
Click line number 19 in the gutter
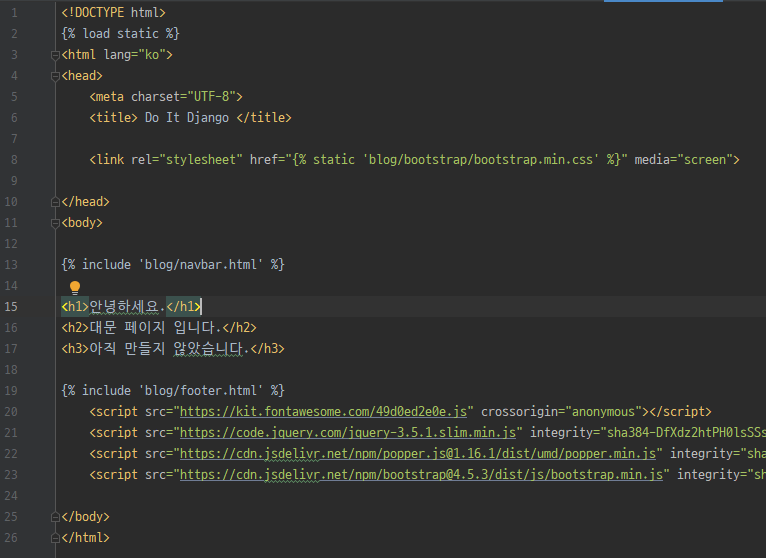[11, 391]
